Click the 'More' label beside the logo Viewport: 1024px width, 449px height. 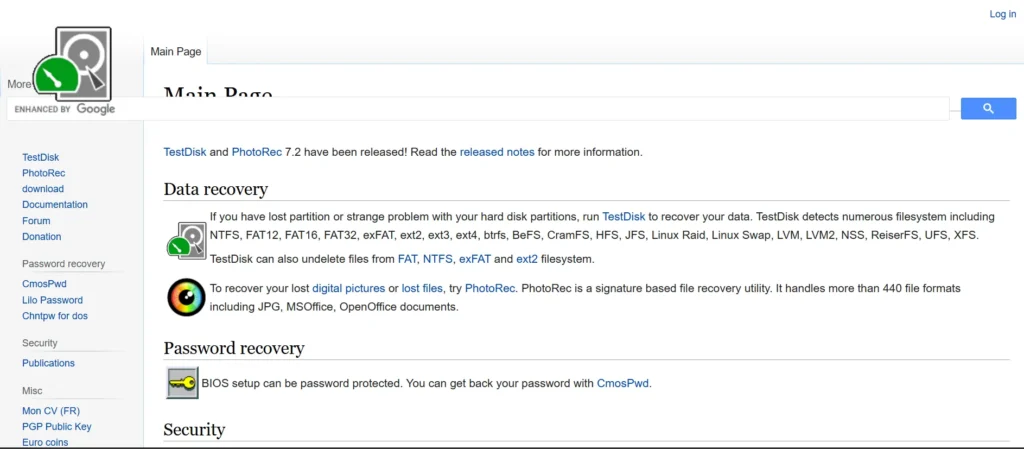tap(19, 84)
